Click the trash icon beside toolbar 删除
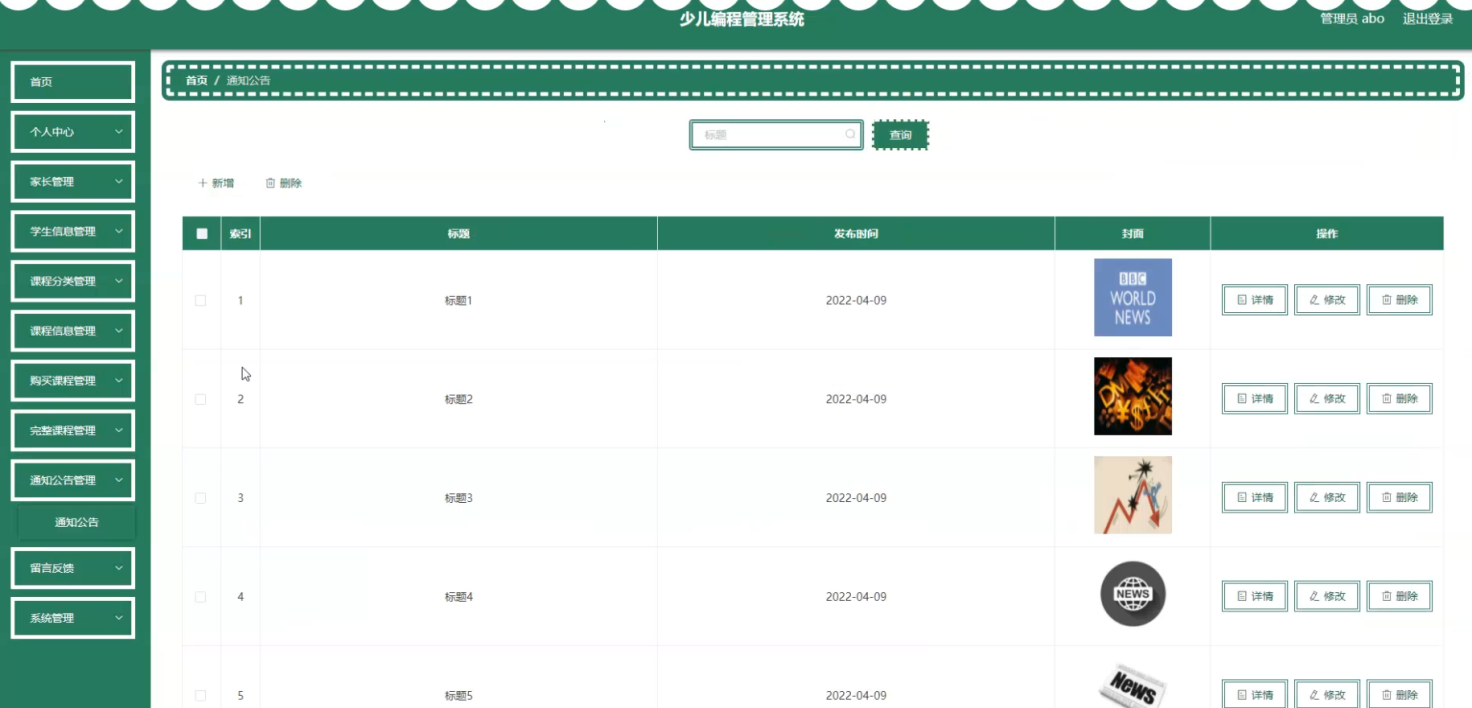 pyautogui.click(x=270, y=183)
